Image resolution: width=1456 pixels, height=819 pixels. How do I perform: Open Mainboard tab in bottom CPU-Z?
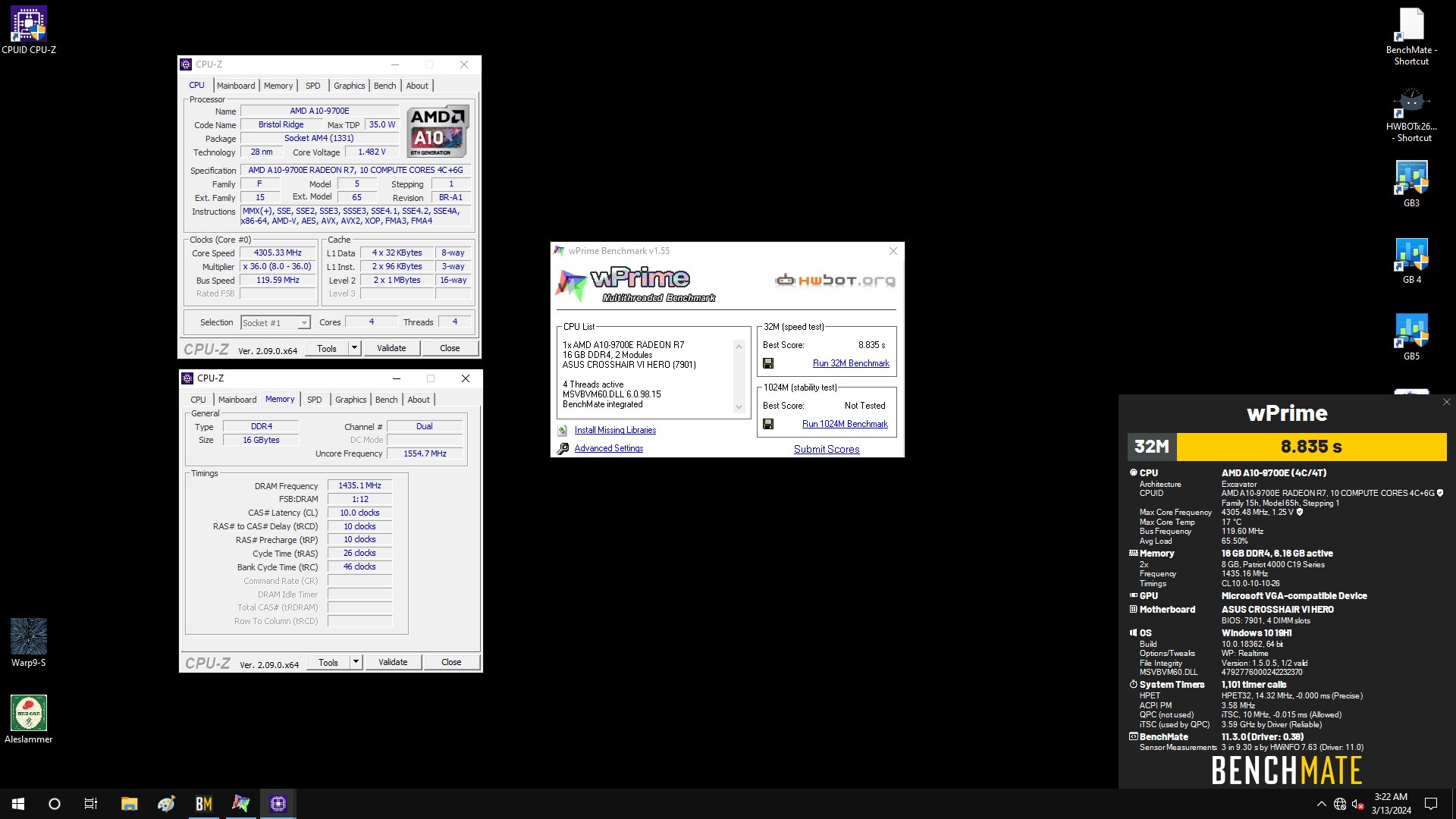[237, 400]
